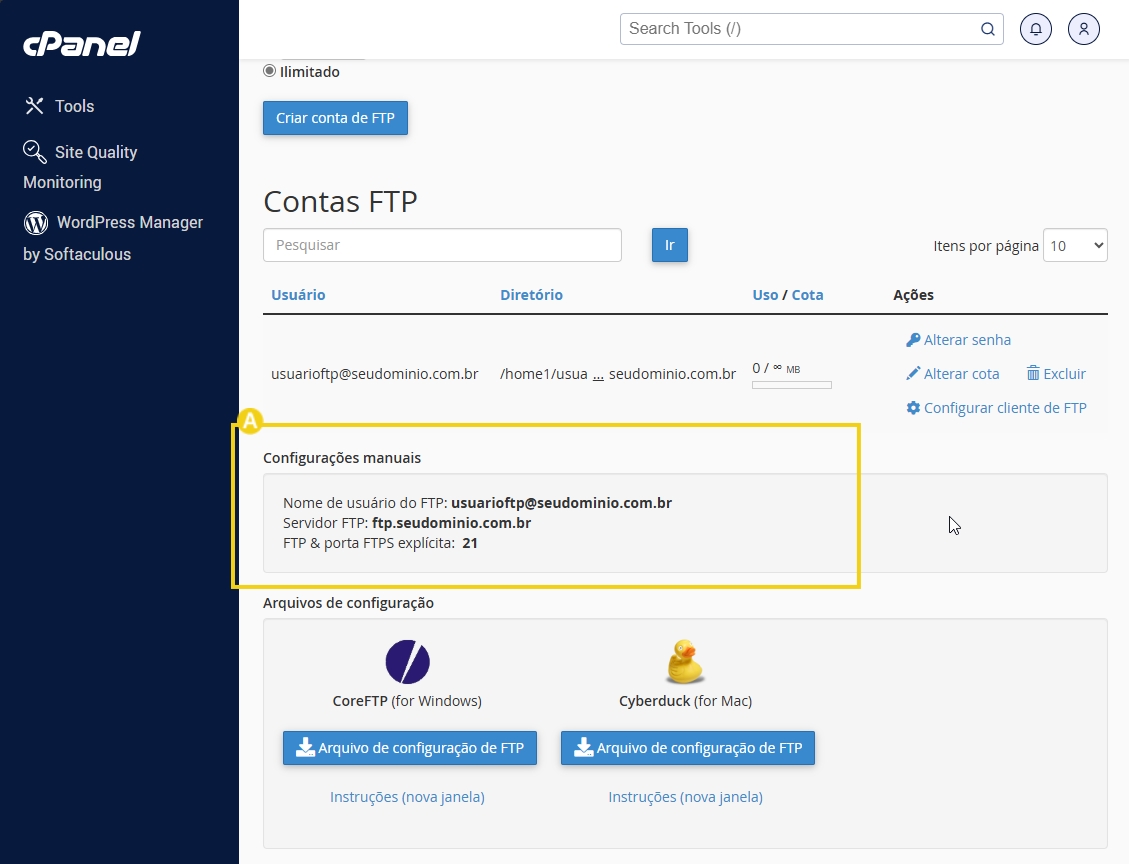Screen dimensions: 1129x864
Task: Download Cyberduck configuration file
Action: (x=688, y=748)
